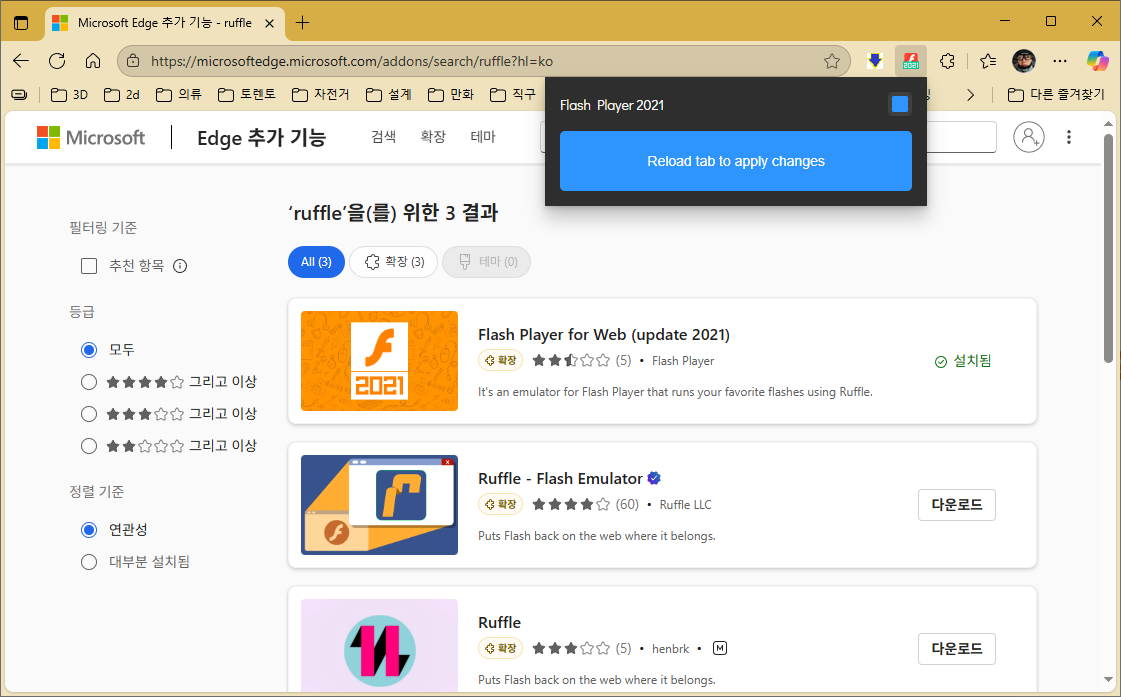The height and width of the screenshot is (697, 1121).
Task: Open the 설계 bookmarks folder
Action: 388,94
